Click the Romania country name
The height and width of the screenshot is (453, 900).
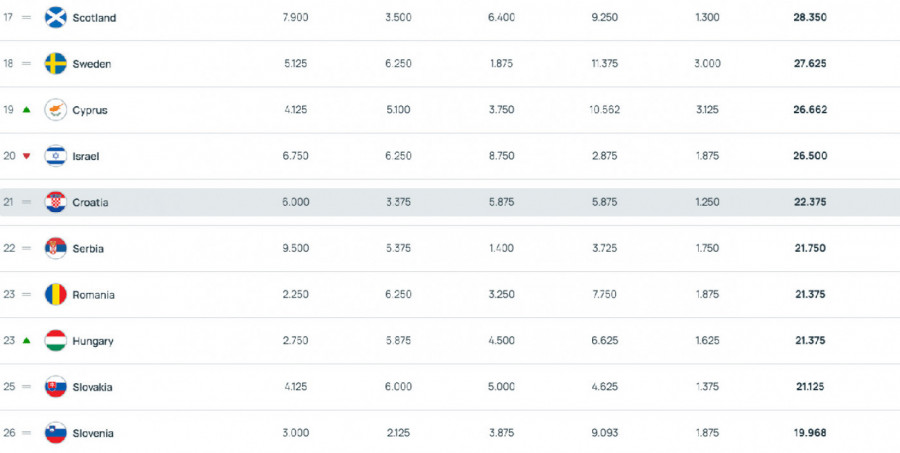pyautogui.click(x=94, y=295)
